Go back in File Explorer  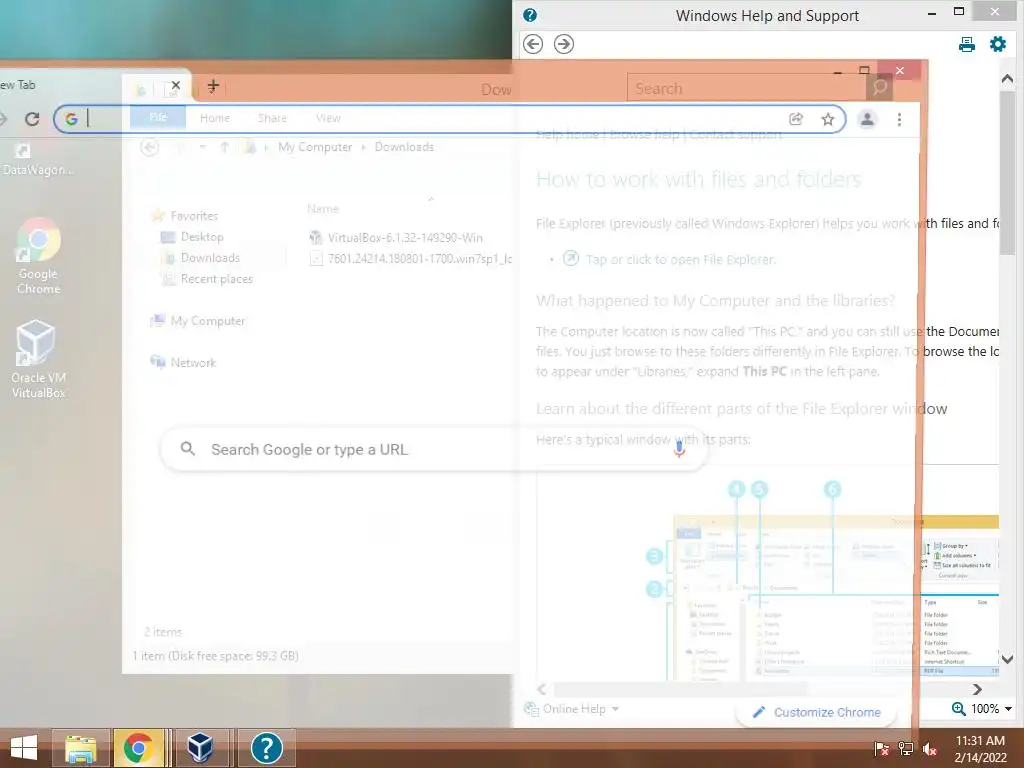click(150, 148)
